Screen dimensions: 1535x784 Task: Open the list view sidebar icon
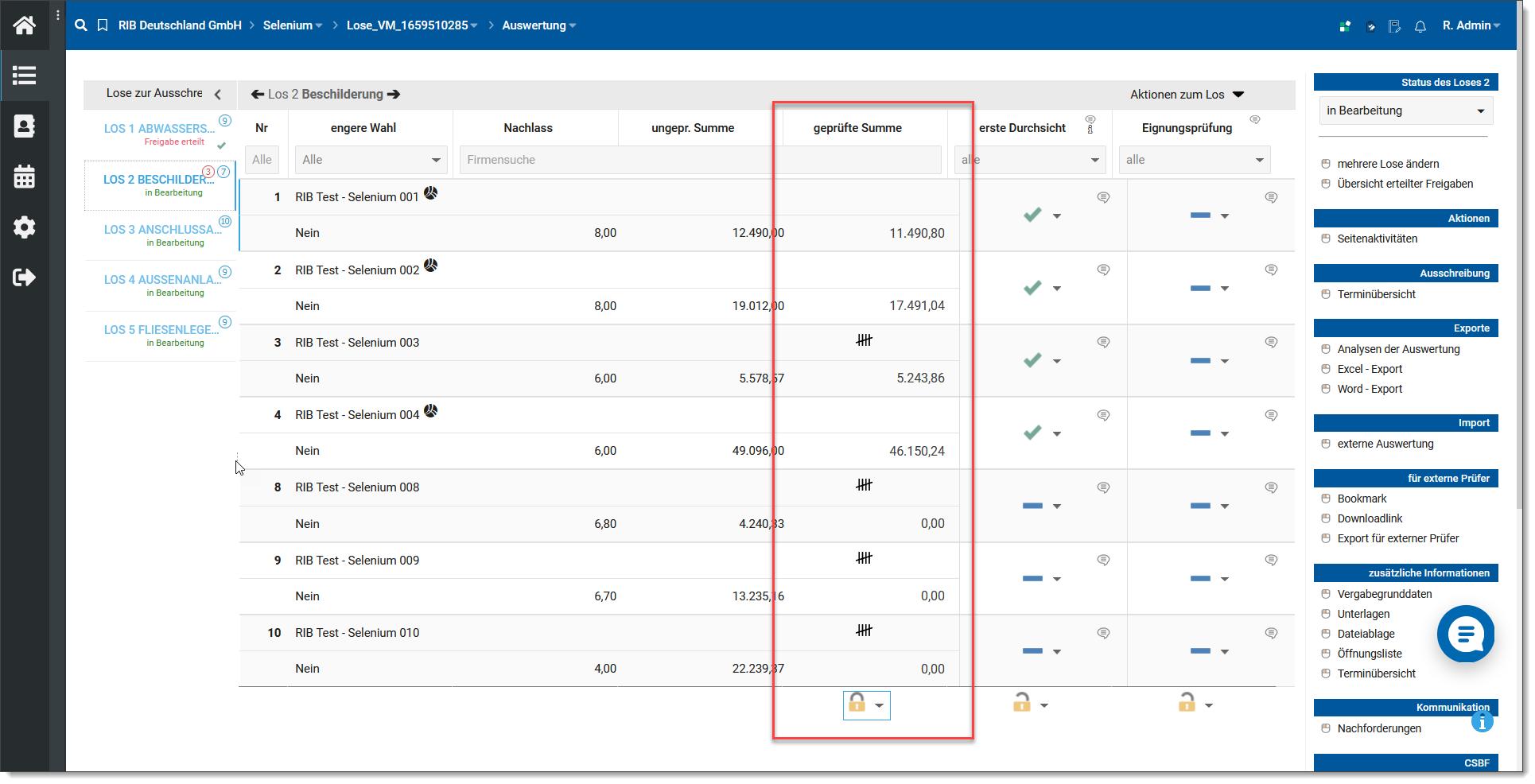tap(24, 76)
